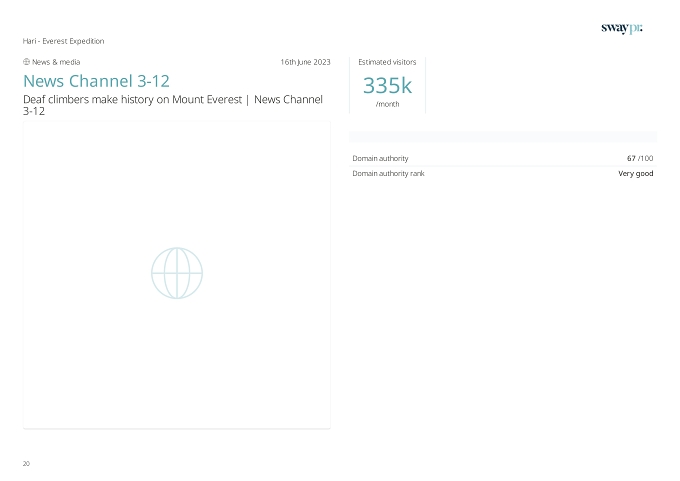This screenshot has height=481, width=680.
Task: Click the '/month' unit text
Action: [x=387, y=104]
